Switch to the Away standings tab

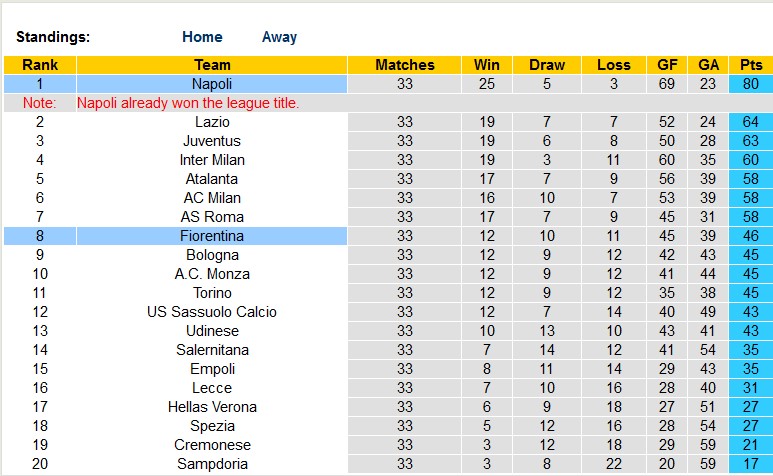pyautogui.click(x=279, y=37)
